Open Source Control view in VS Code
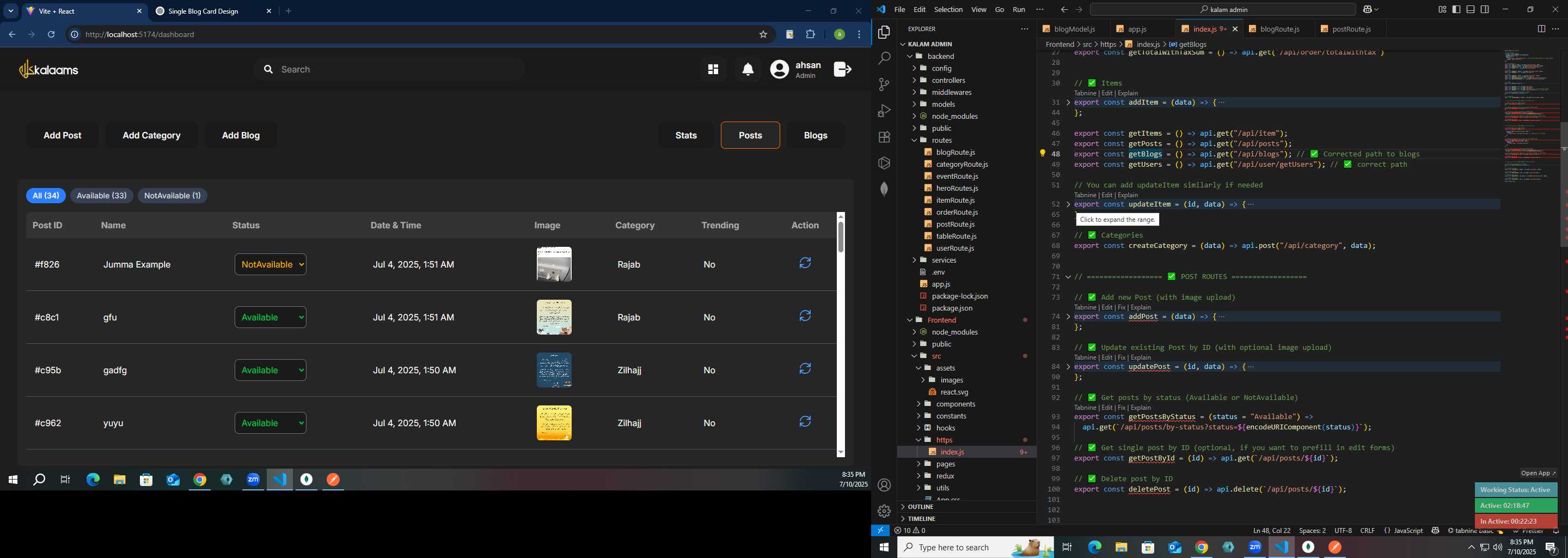The image size is (1568, 558). (884, 84)
